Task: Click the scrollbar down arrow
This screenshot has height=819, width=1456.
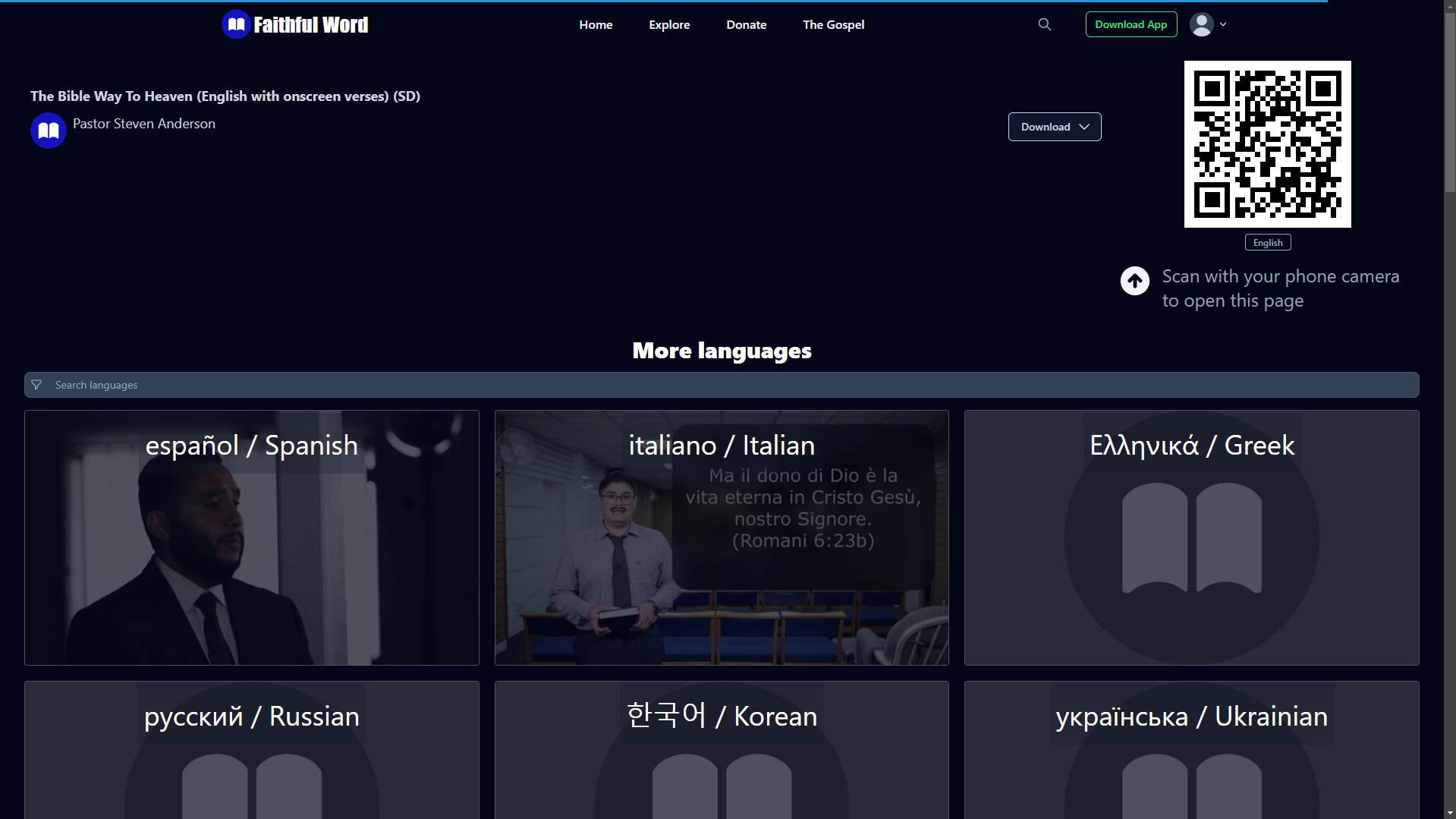Action: [1450, 813]
